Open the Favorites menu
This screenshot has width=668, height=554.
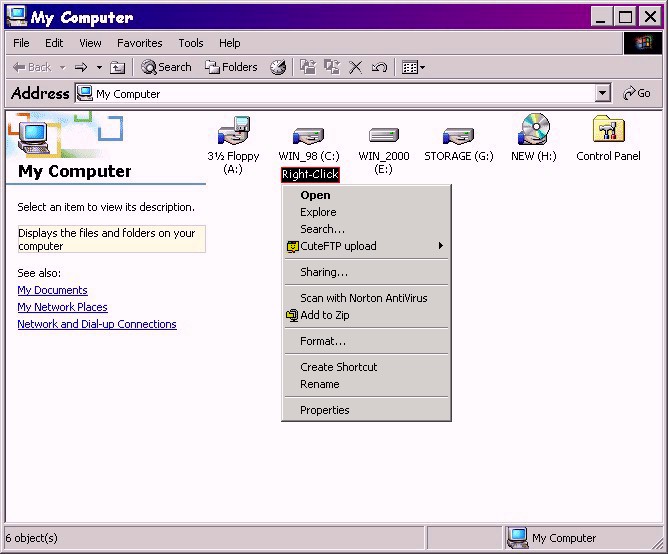coord(140,43)
